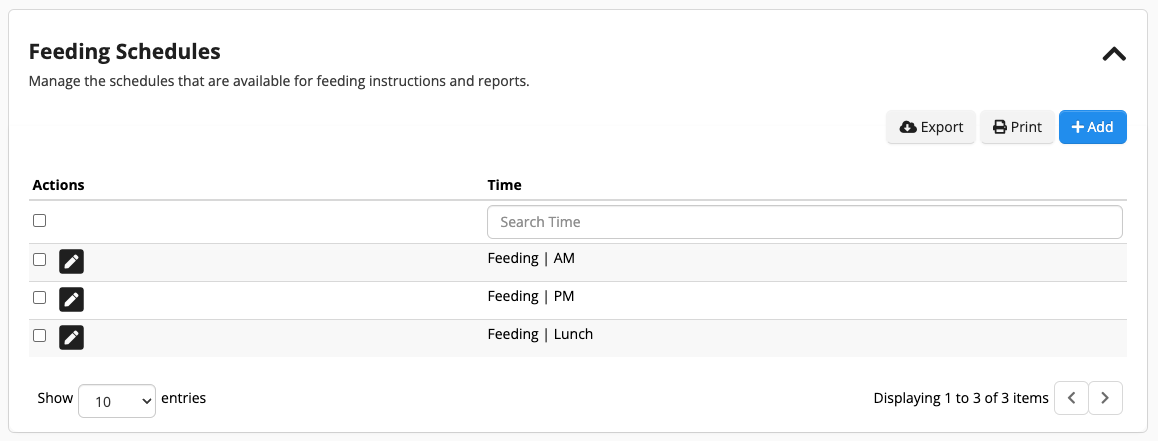Print the feeding schedules
The height and width of the screenshot is (441, 1158).
click(x=1017, y=127)
